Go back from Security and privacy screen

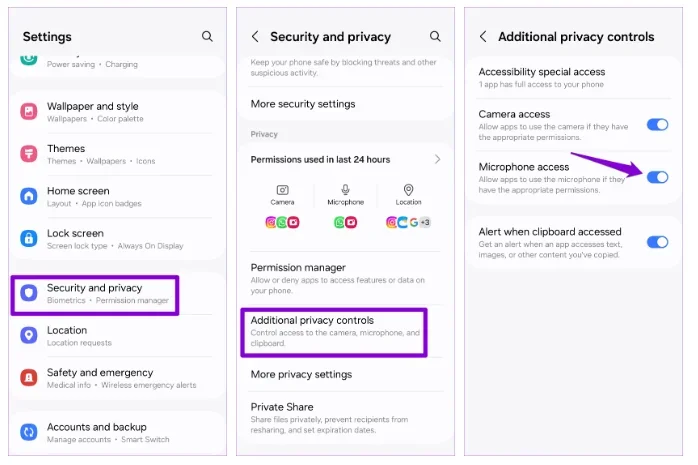pos(255,36)
